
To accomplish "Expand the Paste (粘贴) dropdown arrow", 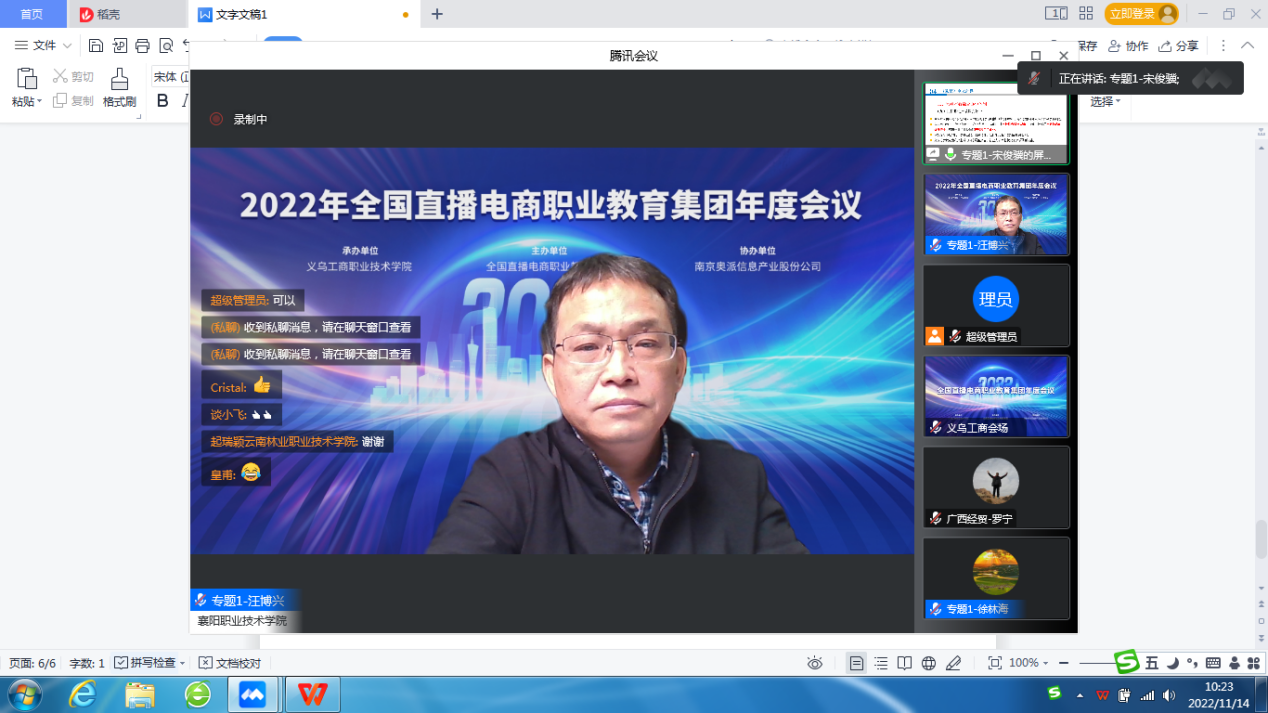I will (x=40, y=102).
